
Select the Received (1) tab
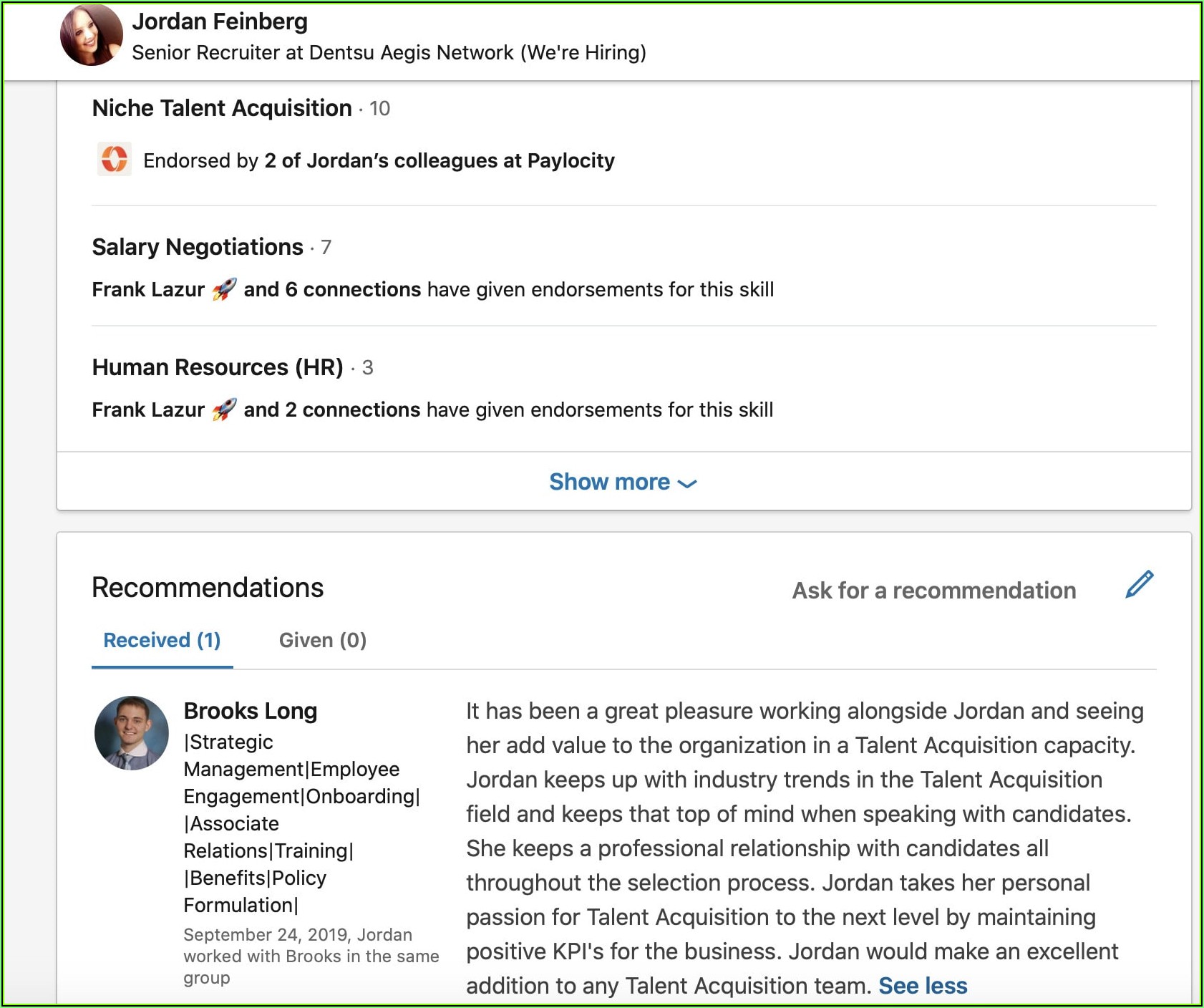coord(162,640)
